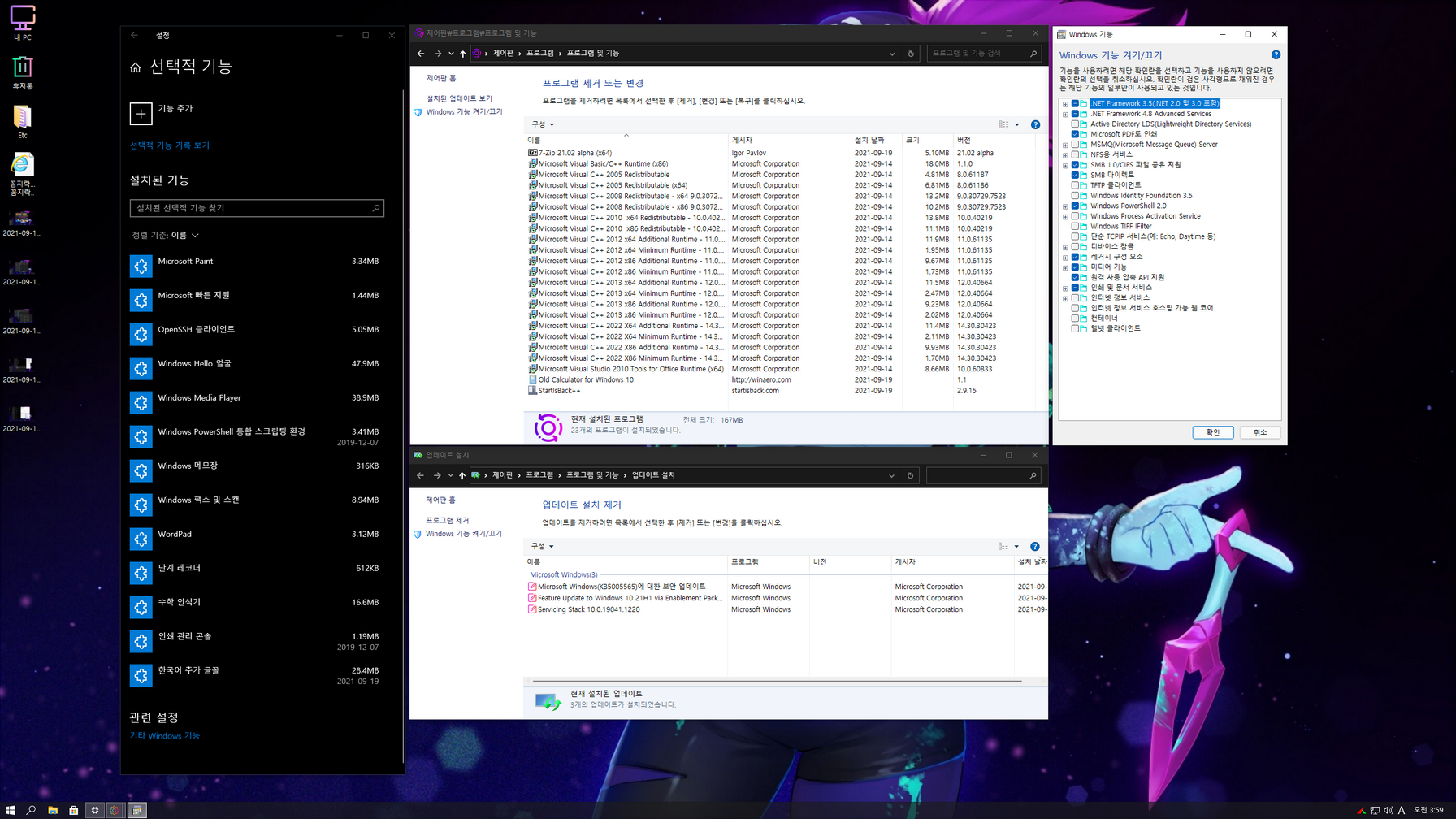Screen dimensions: 1456x819
Task: Enable TFTP 클라이언트 checkbox
Action: point(1075,185)
